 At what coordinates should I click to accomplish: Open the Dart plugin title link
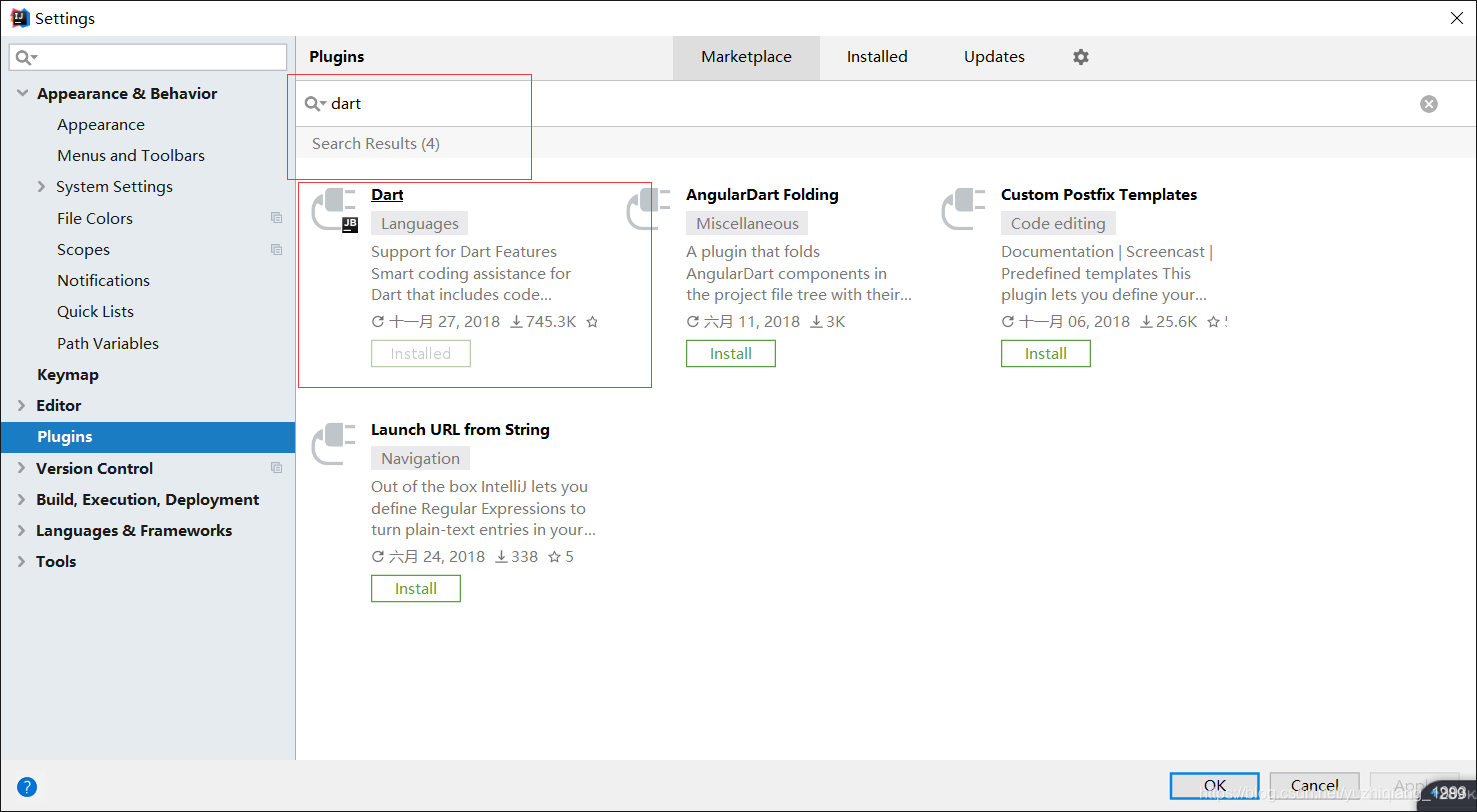(387, 195)
